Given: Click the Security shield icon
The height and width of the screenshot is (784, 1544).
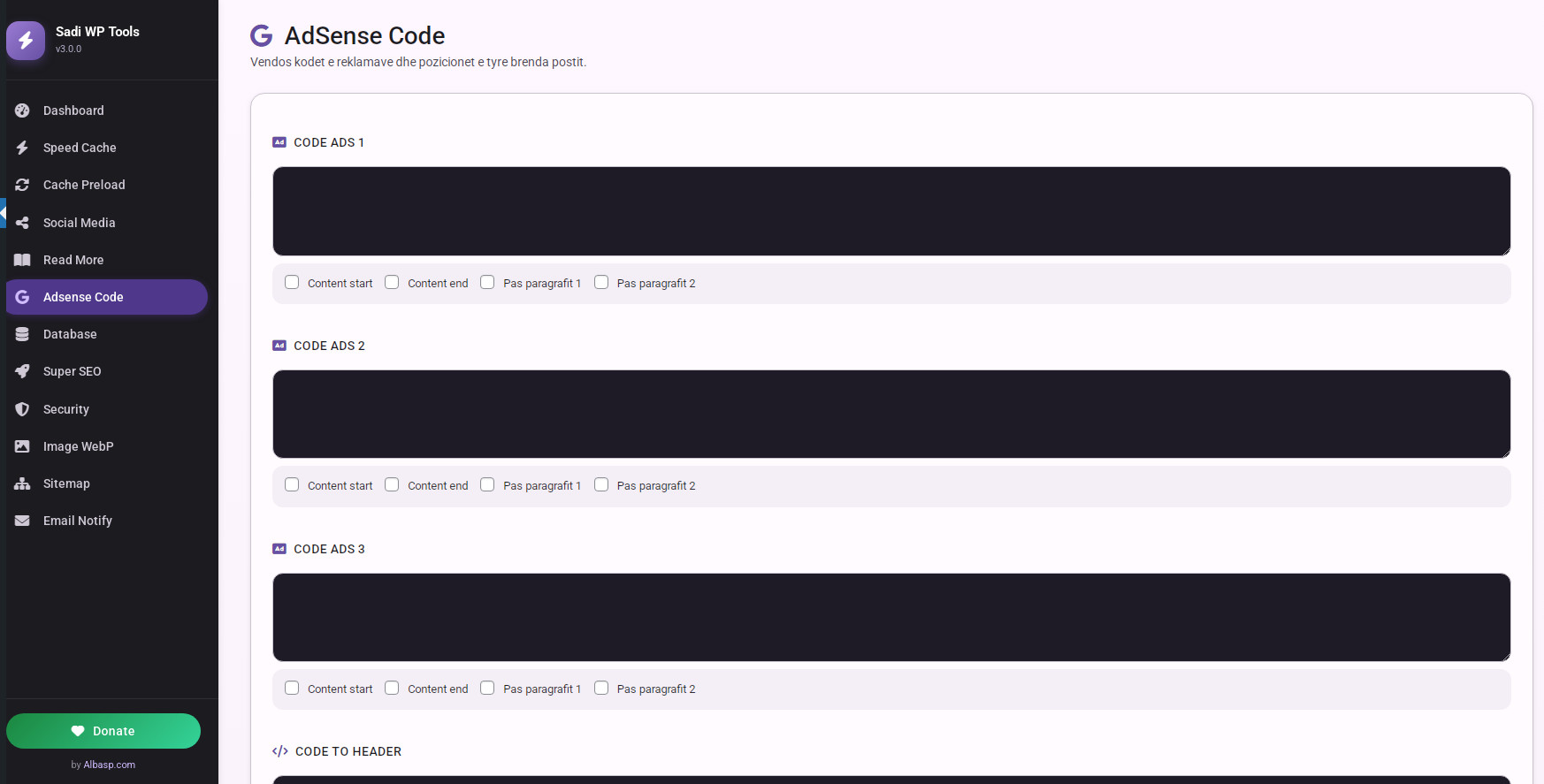Looking at the screenshot, I should (22, 409).
